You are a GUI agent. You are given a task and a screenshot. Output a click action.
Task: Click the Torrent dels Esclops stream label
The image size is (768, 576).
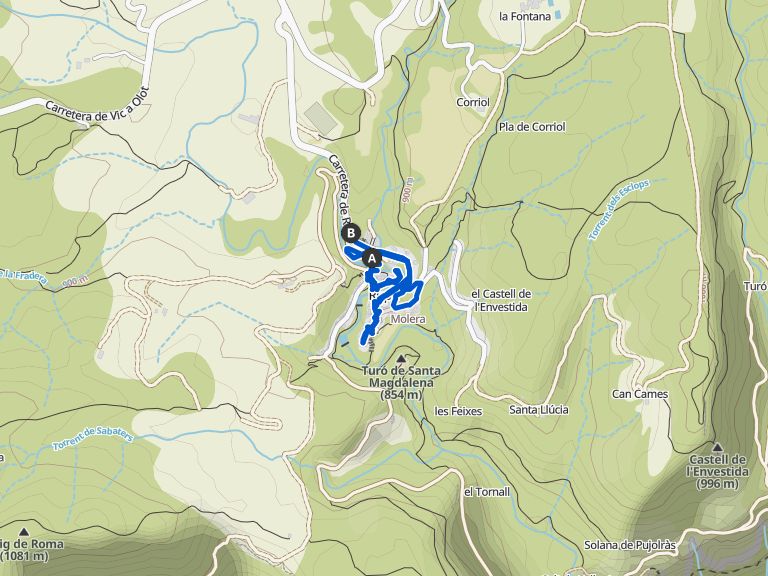click(619, 210)
